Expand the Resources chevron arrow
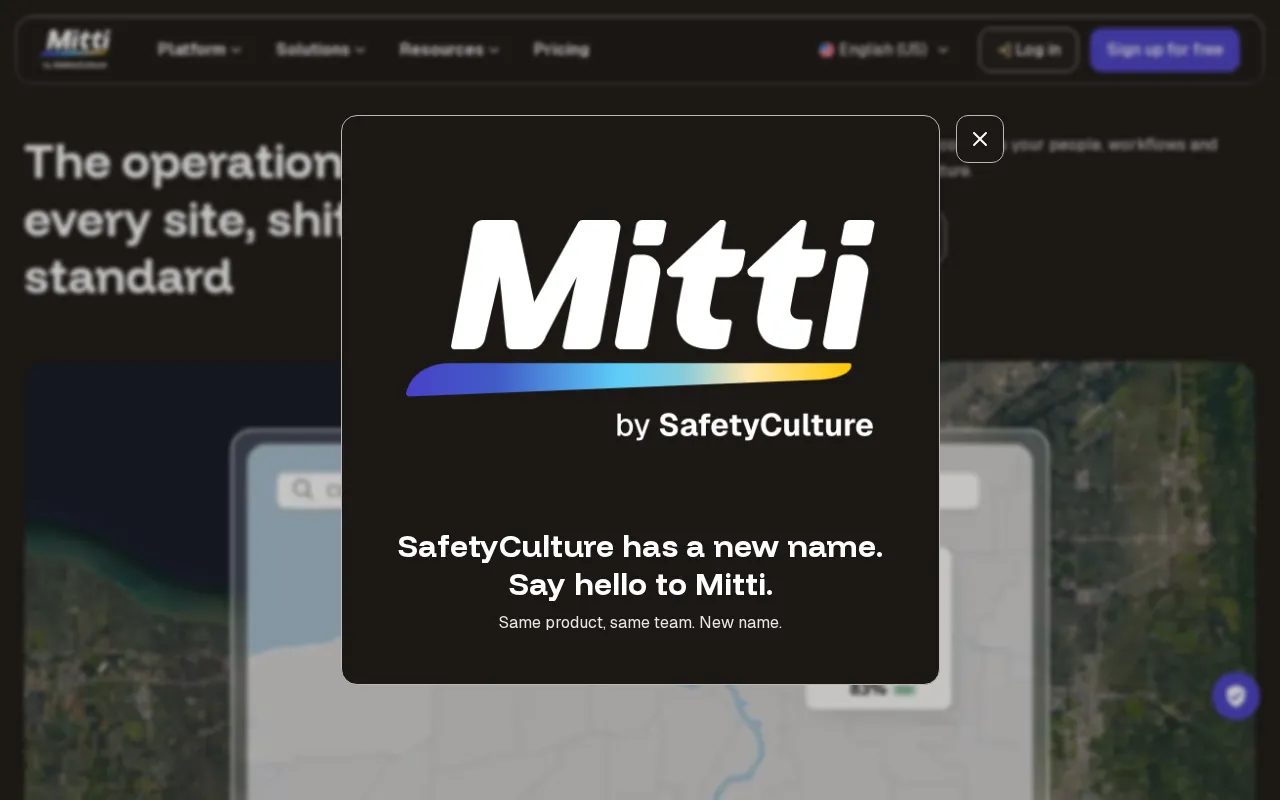 pyautogui.click(x=494, y=50)
